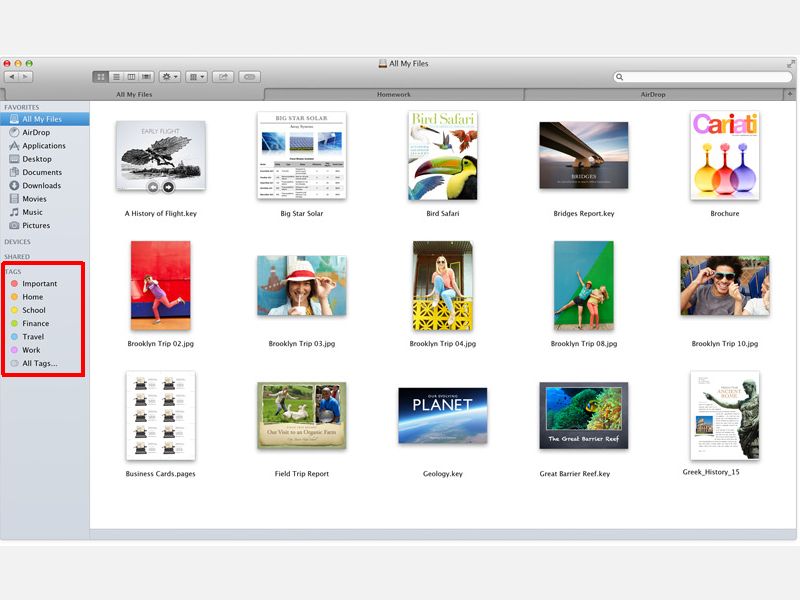This screenshot has height=600, width=800.
Task: Open Music in the sidebar
Action: pyautogui.click(x=44, y=212)
